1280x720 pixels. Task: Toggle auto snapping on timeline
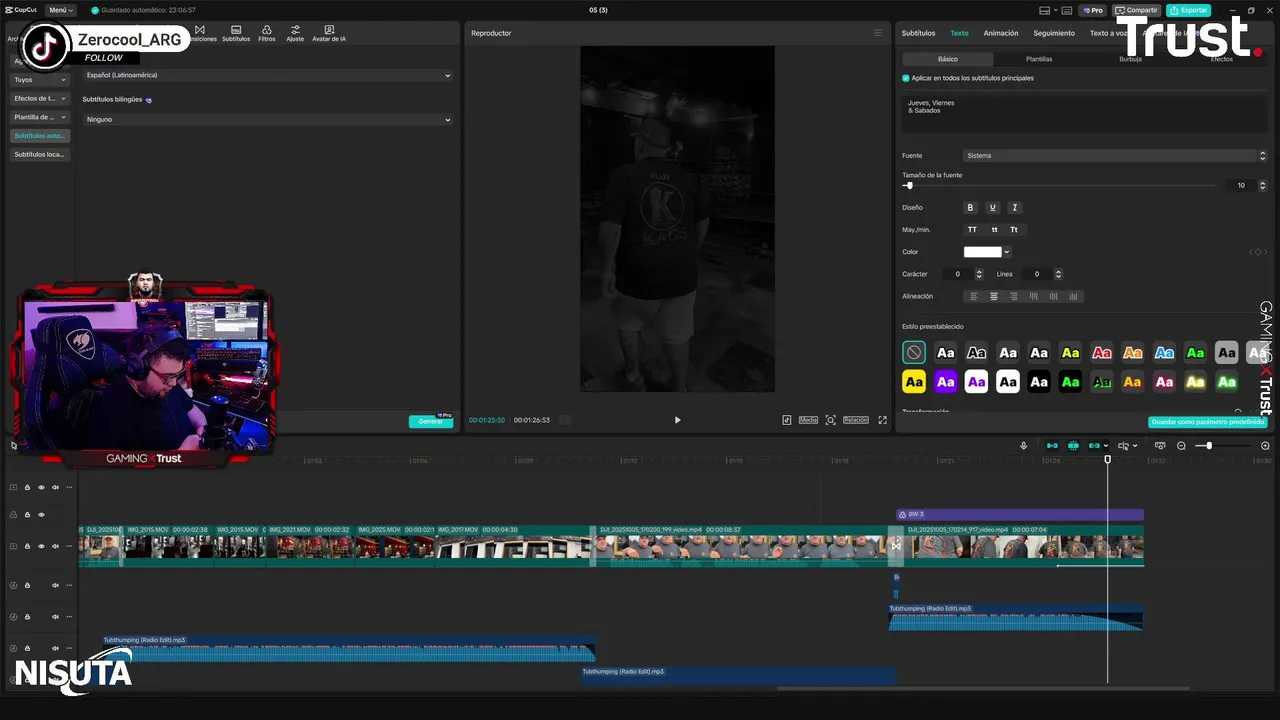(x=1073, y=446)
